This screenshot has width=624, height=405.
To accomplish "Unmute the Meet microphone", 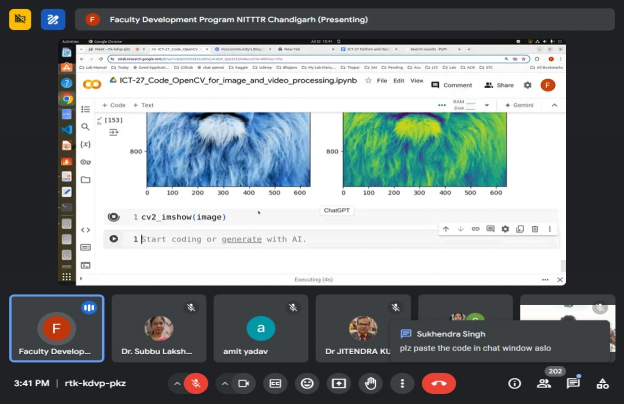I will (x=195, y=384).
